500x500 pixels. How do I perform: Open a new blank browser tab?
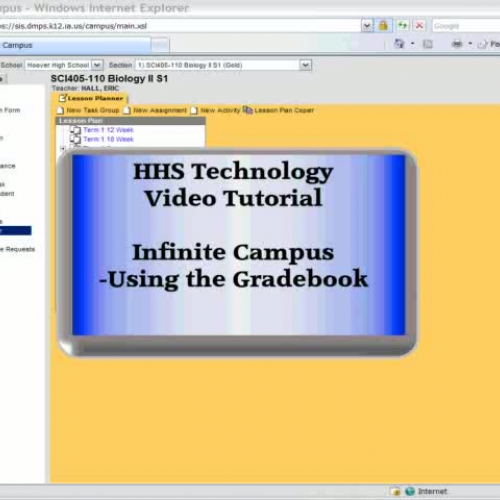[x=160, y=45]
